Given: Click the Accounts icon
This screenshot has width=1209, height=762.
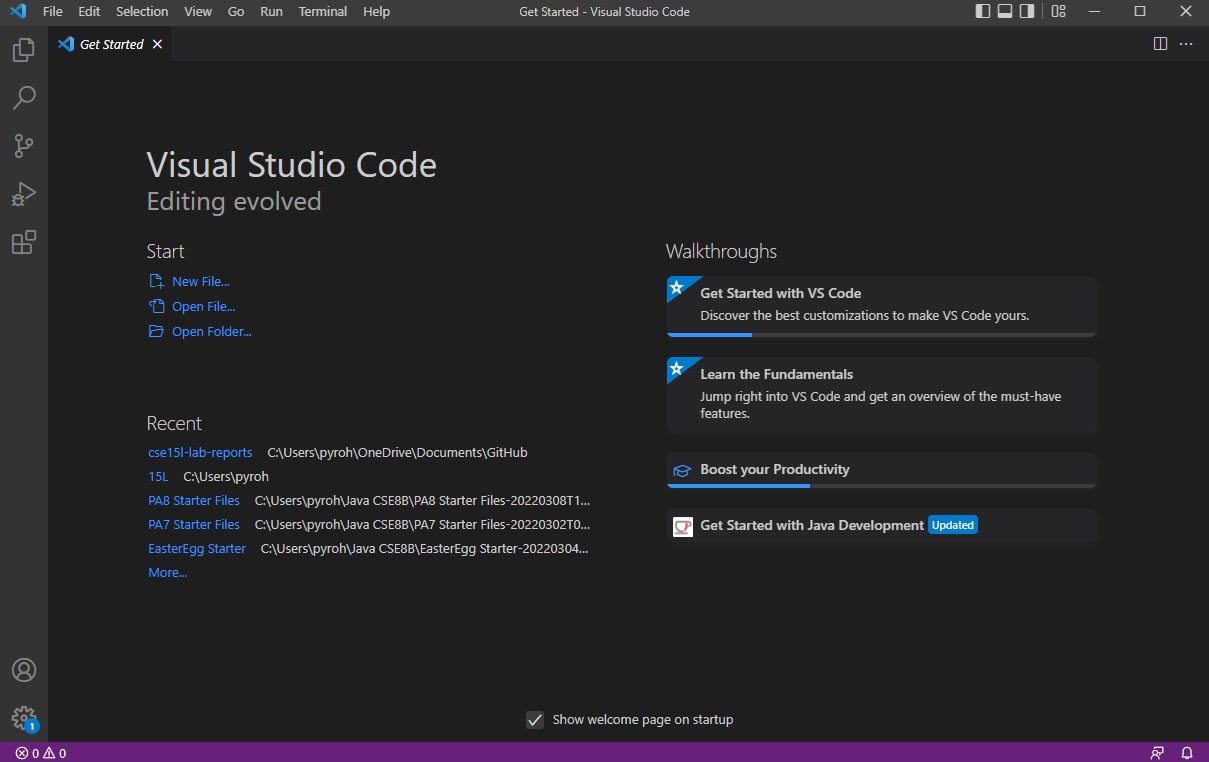Looking at the screenshot, I should 23,670.
